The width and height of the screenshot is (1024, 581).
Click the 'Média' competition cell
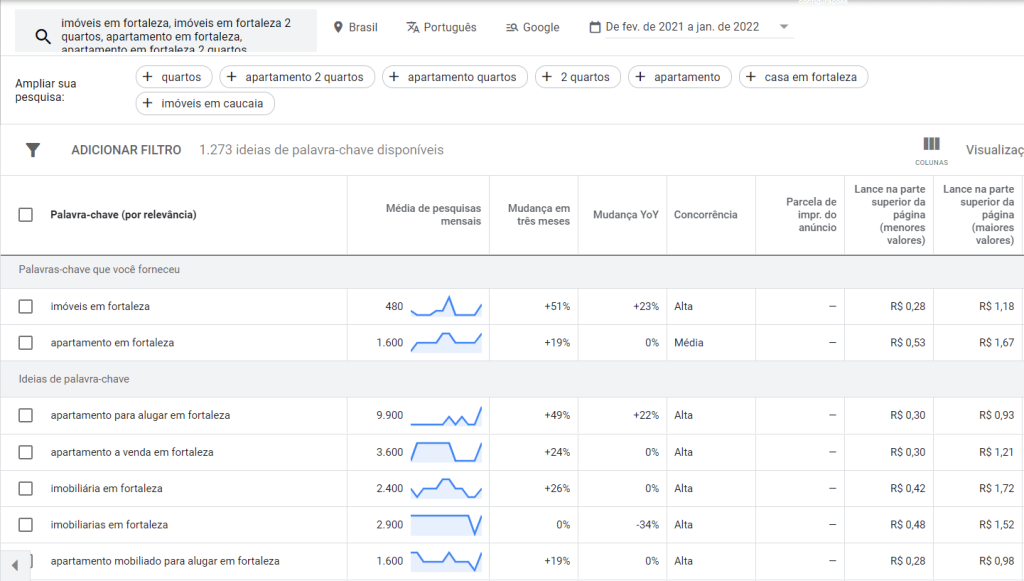point(688,343)
